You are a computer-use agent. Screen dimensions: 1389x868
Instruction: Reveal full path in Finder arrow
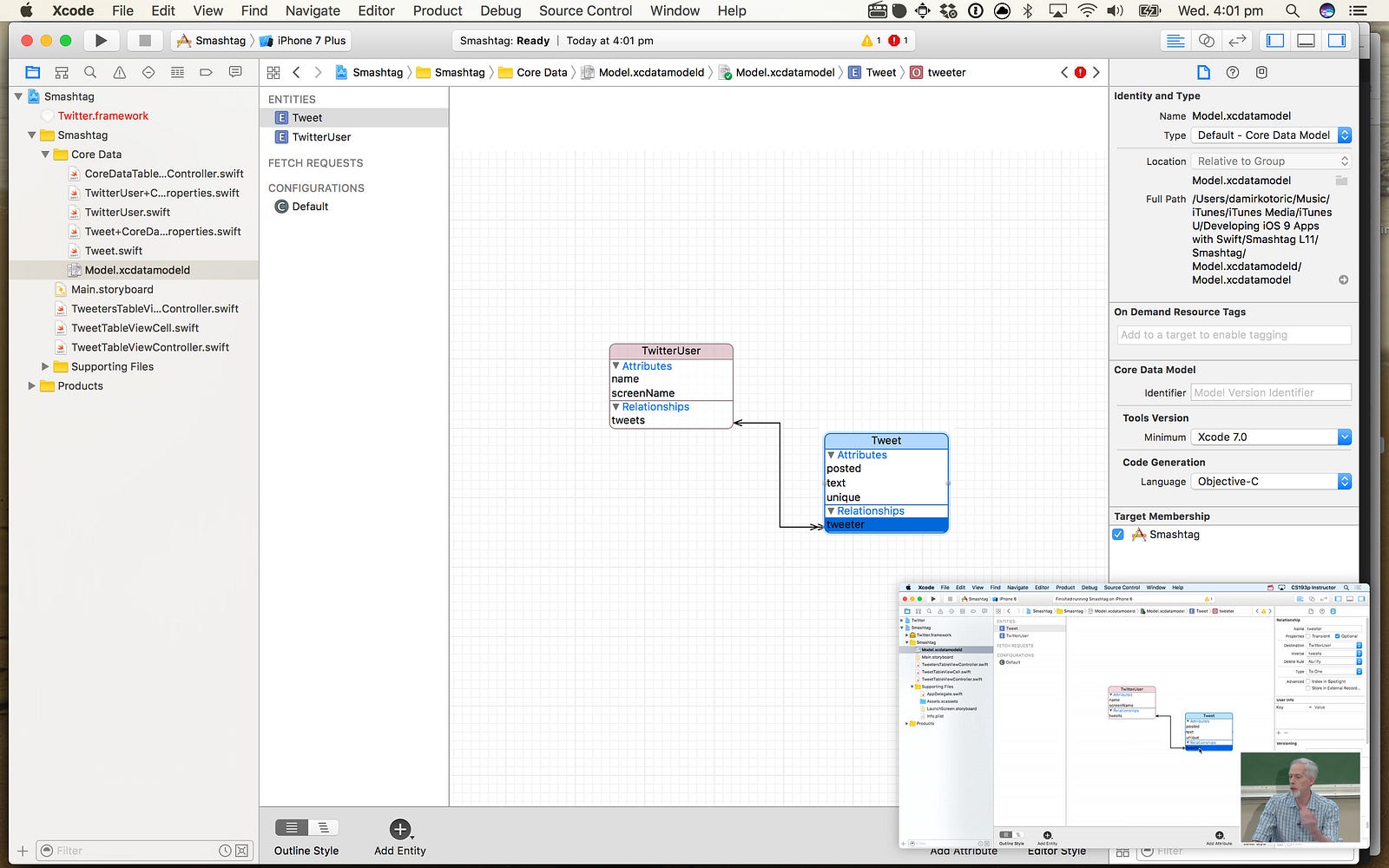1343,279
